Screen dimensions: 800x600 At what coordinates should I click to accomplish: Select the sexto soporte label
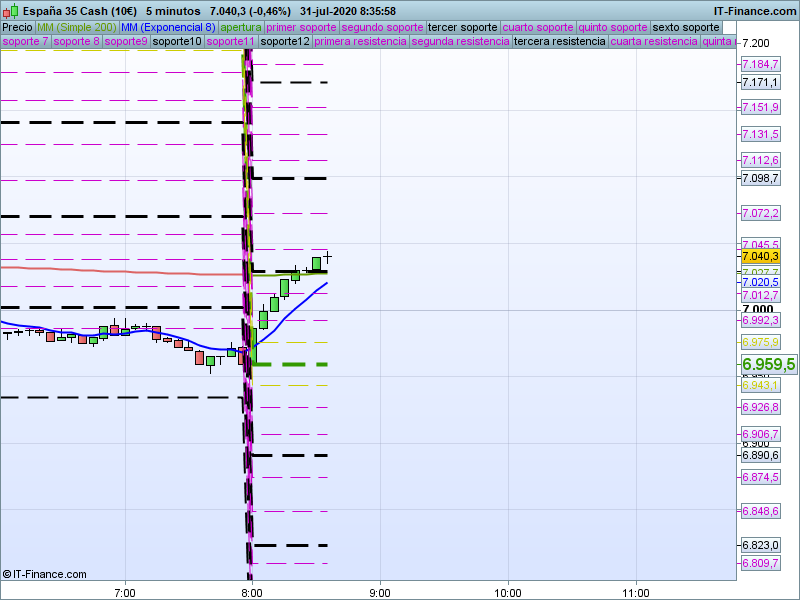tap(686, 28)
